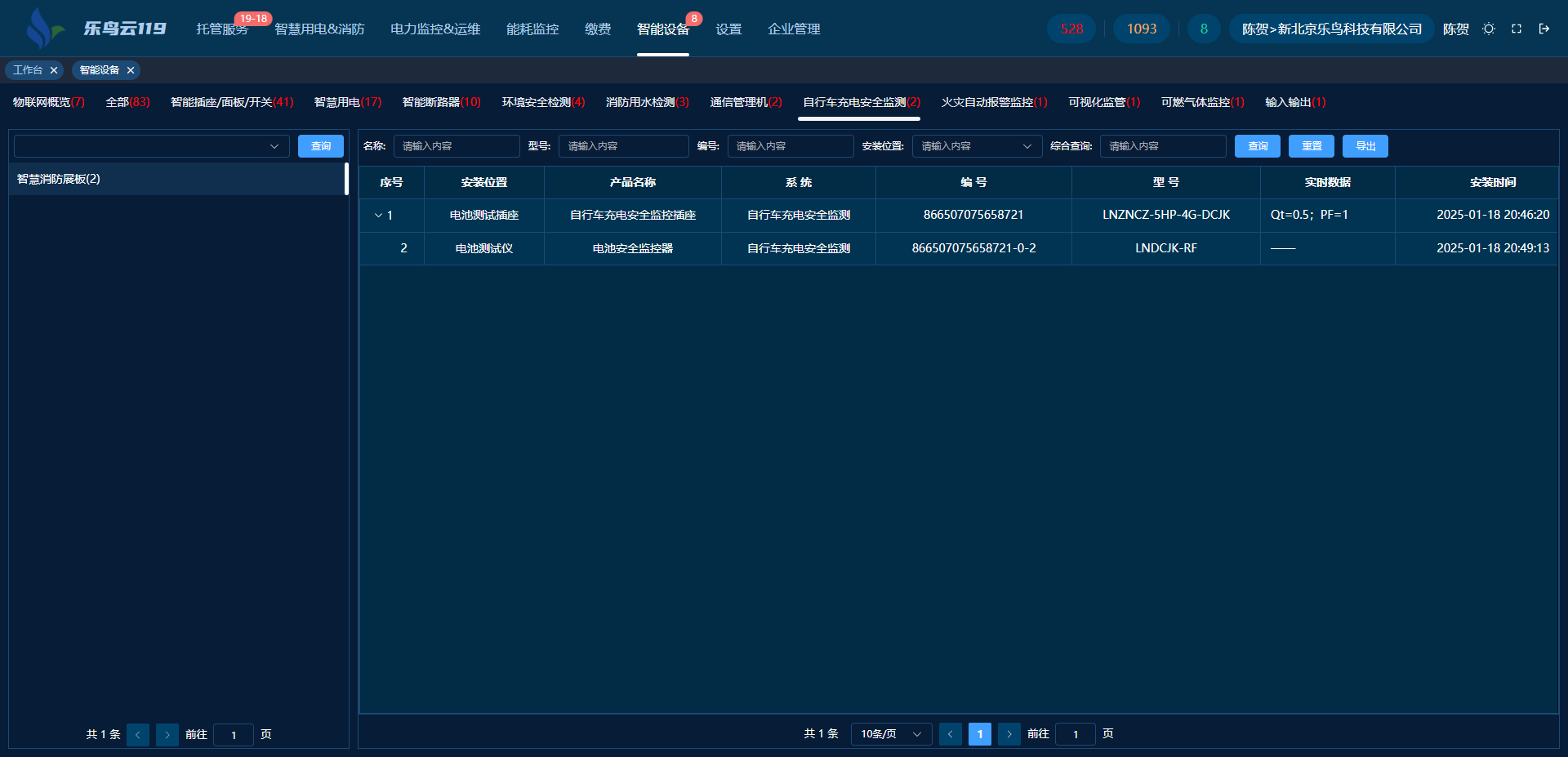Viewport: 1568px width, 757px height.
Task: Click the red 528 counter badge
Action: (1071, 29)
